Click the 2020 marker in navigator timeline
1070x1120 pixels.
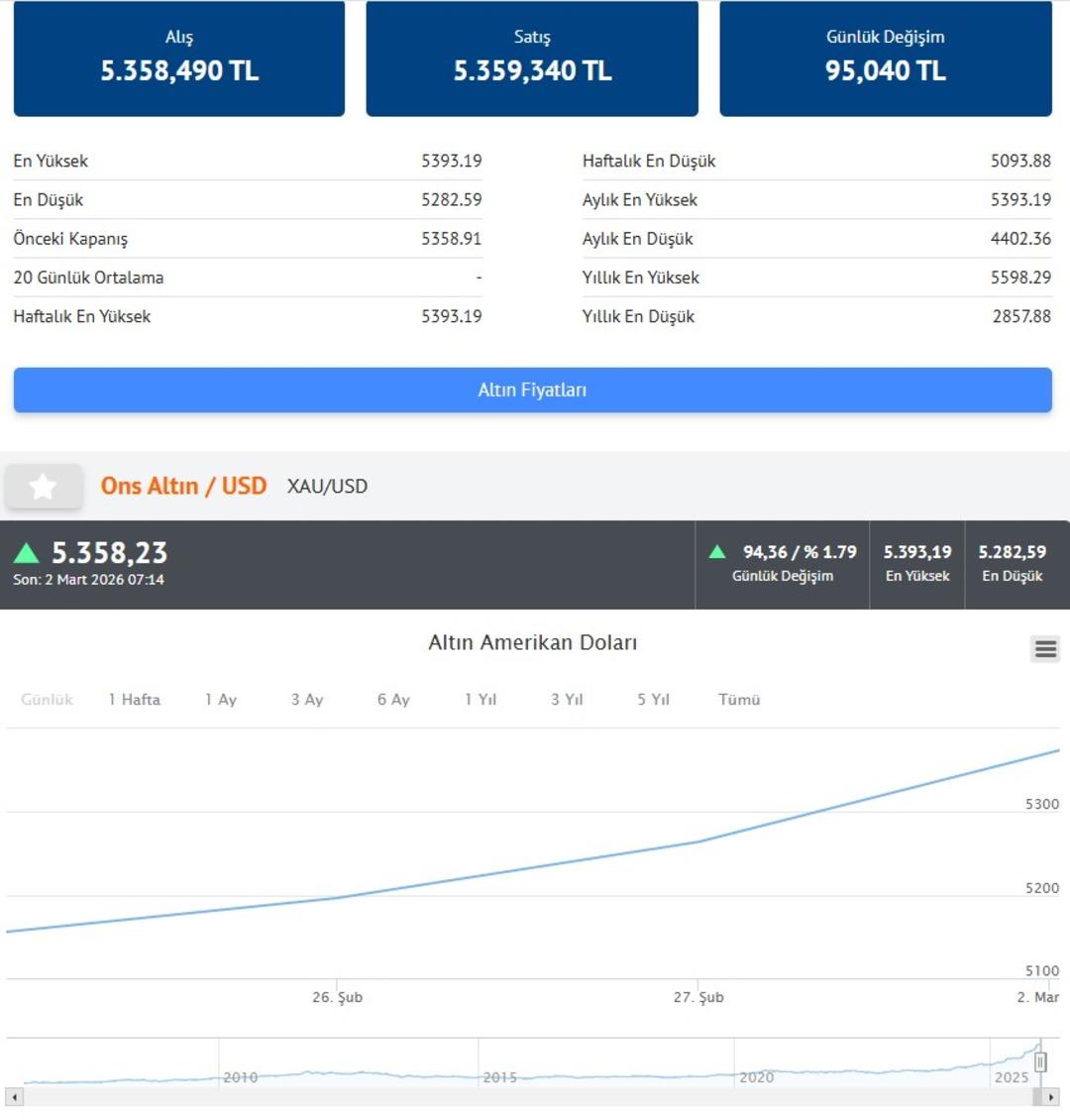coord(756,1077)
